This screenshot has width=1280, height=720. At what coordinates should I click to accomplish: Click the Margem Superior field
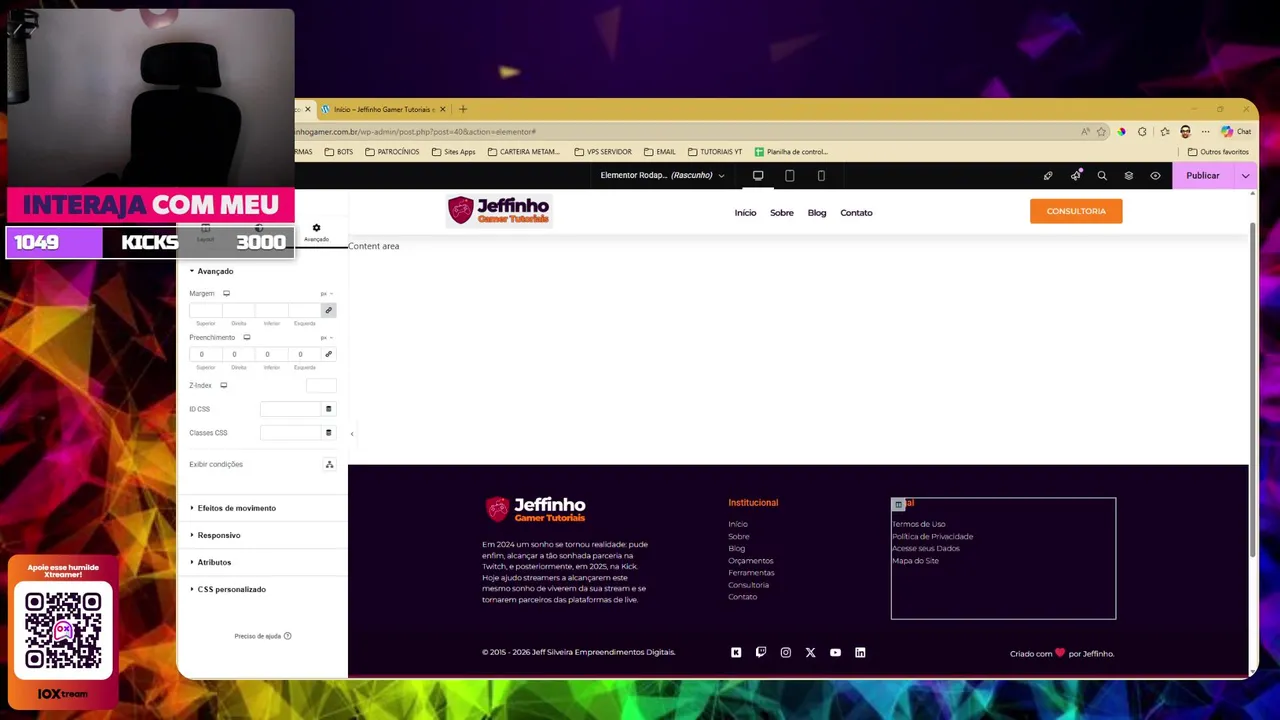205,310
